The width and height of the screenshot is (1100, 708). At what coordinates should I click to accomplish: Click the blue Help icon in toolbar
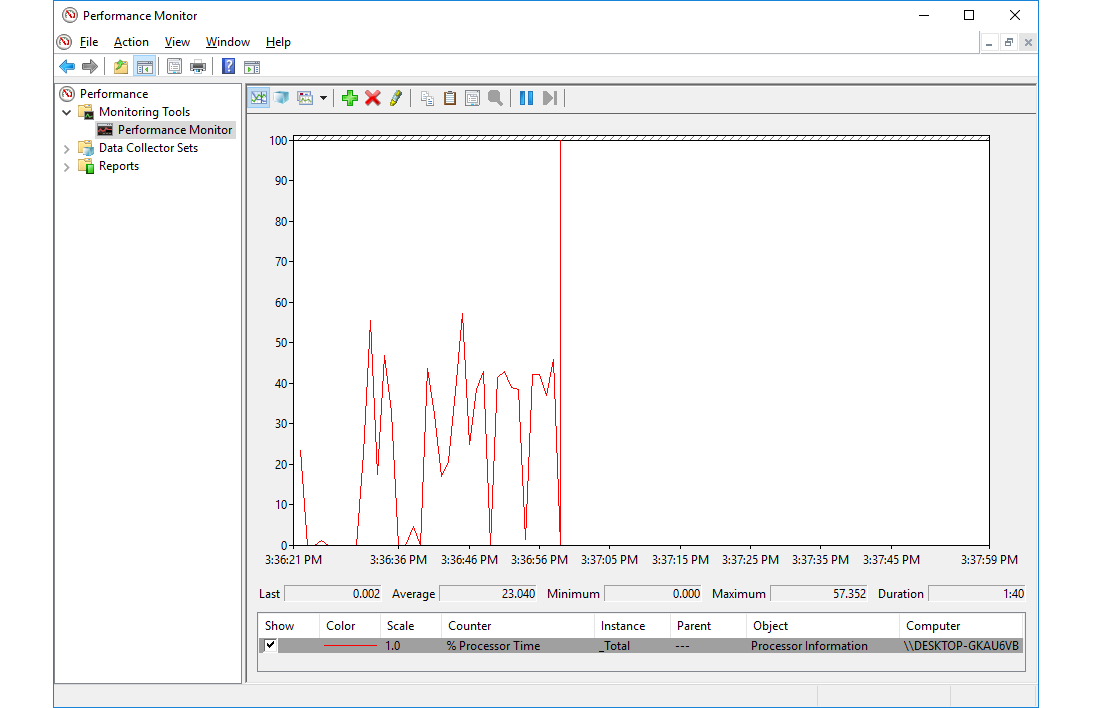pos(228,67)
